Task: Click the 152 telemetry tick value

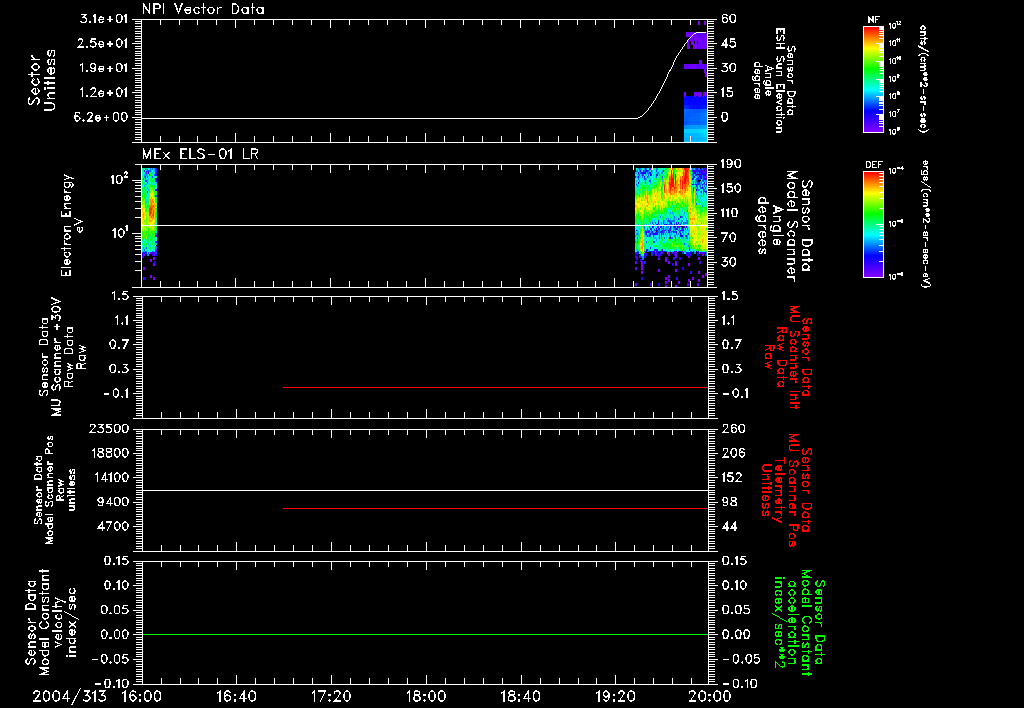Action: 733,477
